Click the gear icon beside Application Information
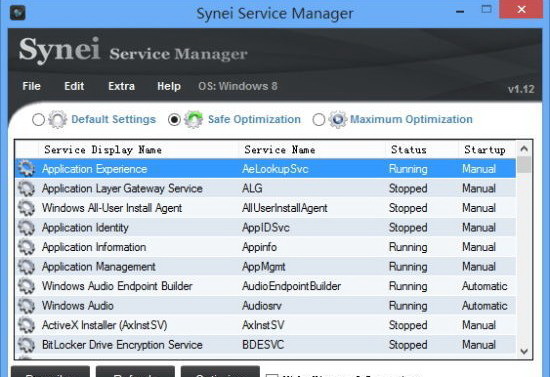The height and width of the screenshot is (377, 550). pos(27,247)
